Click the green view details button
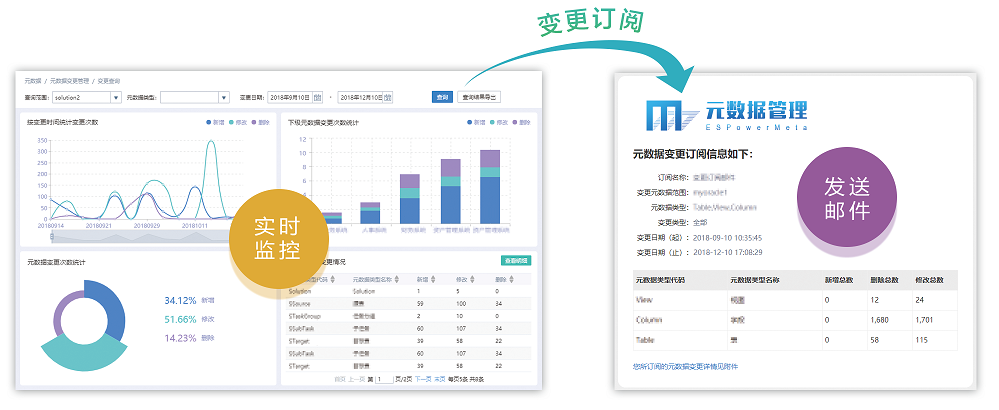This screenshot has width=999, height=410. [515, 260]
